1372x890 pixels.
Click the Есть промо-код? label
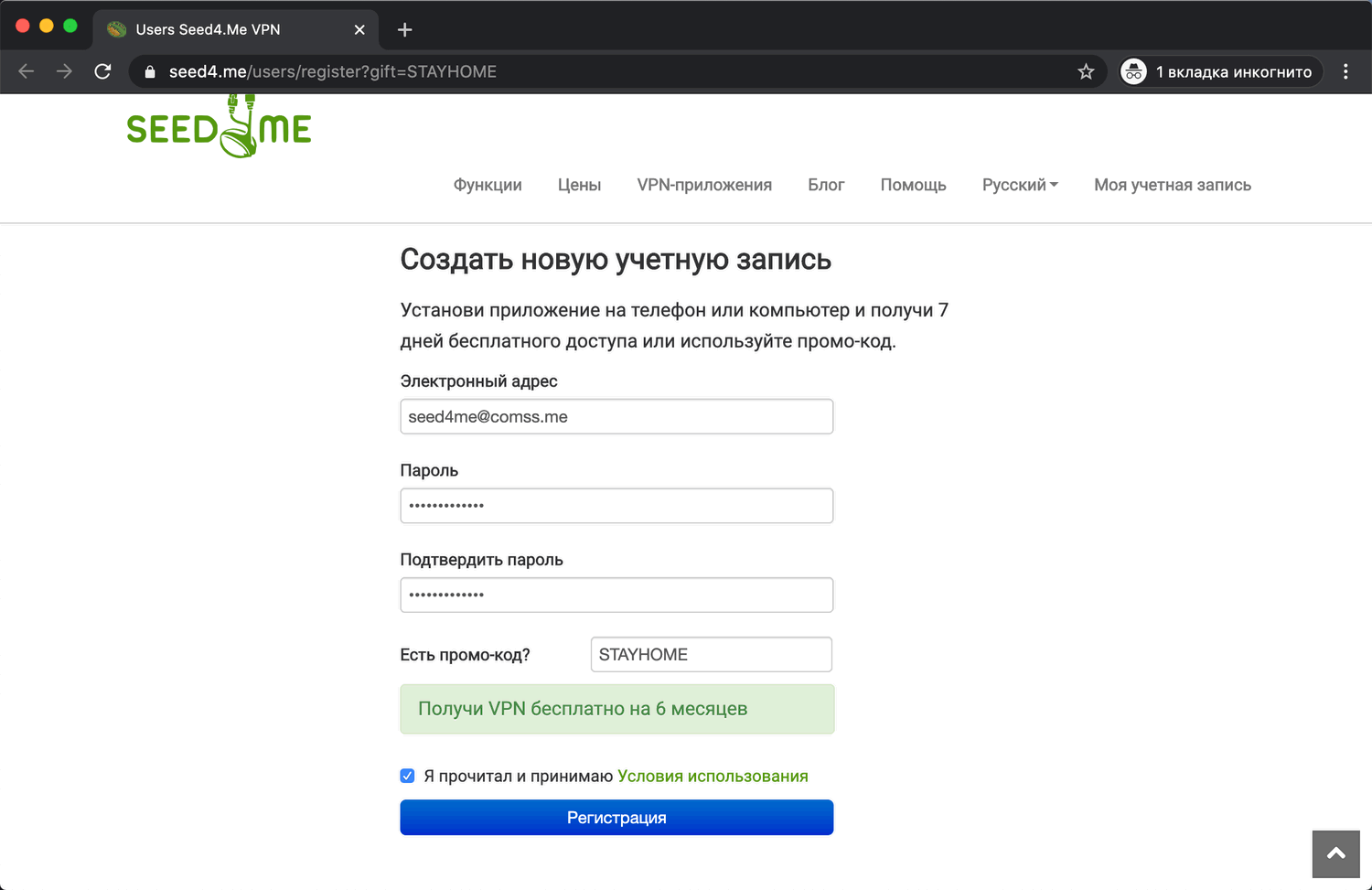tap(465, 655)
